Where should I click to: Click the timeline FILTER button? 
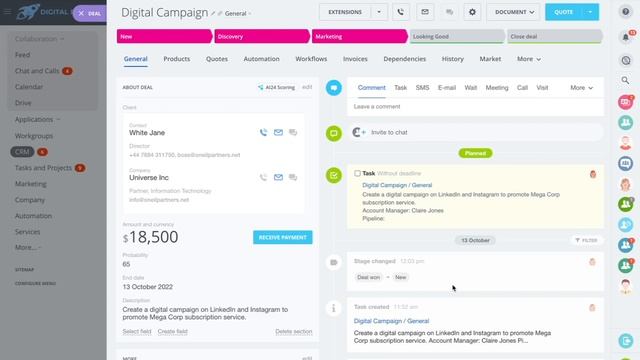click(586, 240)
